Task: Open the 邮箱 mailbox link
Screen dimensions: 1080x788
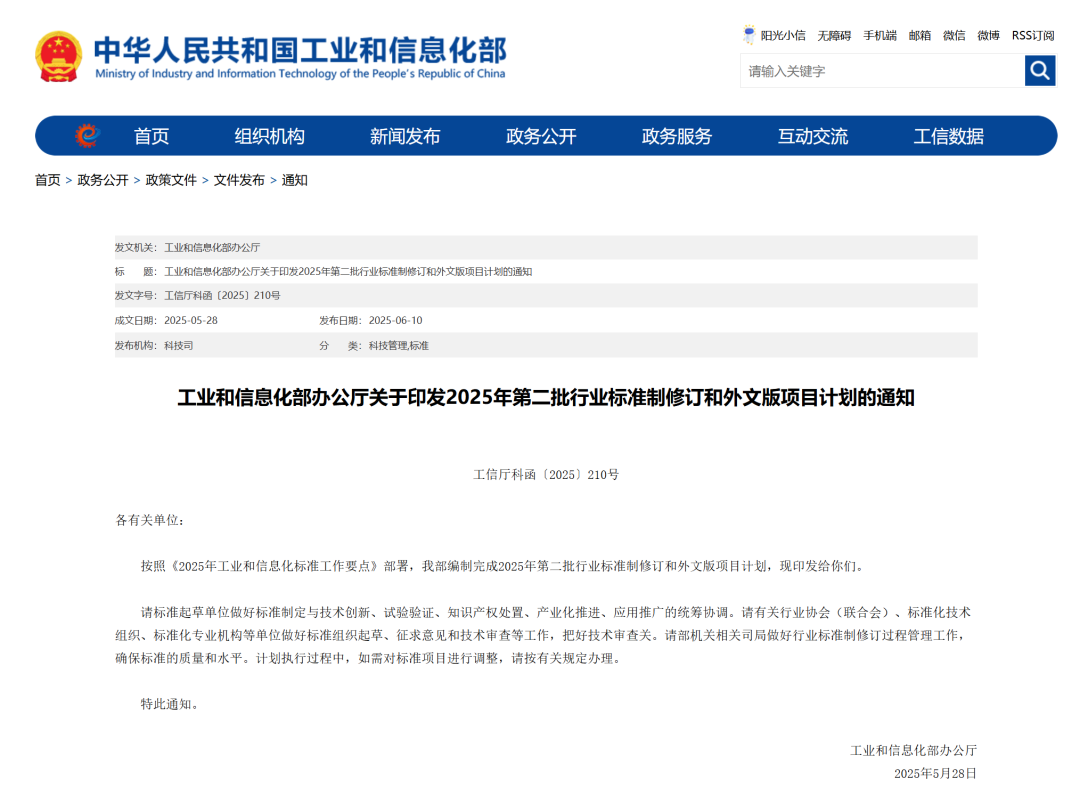Action: pos(919,35)
